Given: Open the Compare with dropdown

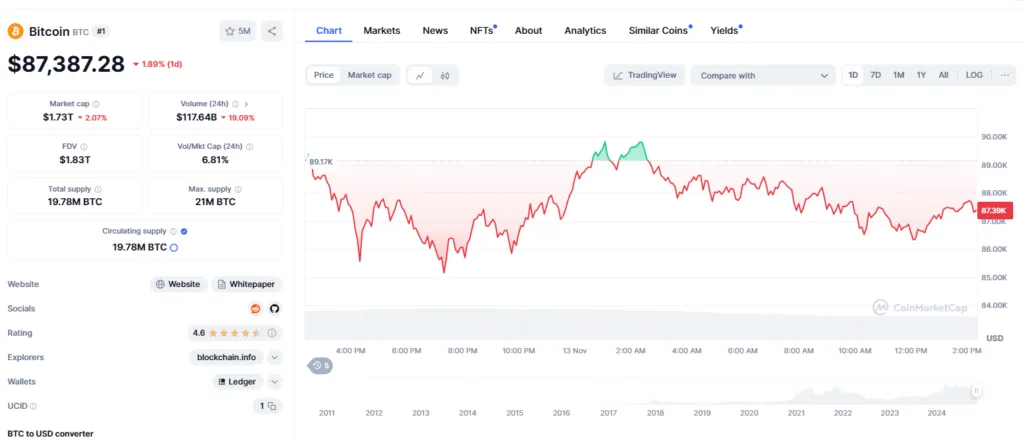Looking at the screenshot, I should tap(763, 75).
